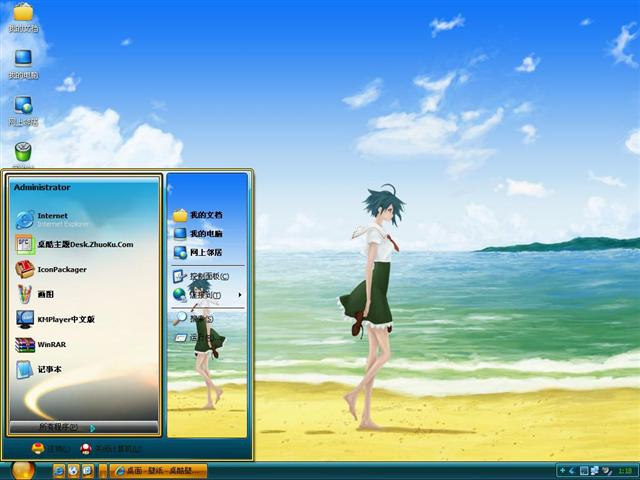Open 记事本 notepad entry
The width and height of the screenshot is (640, 480).
pyautogui.click(x=39, y=369)
